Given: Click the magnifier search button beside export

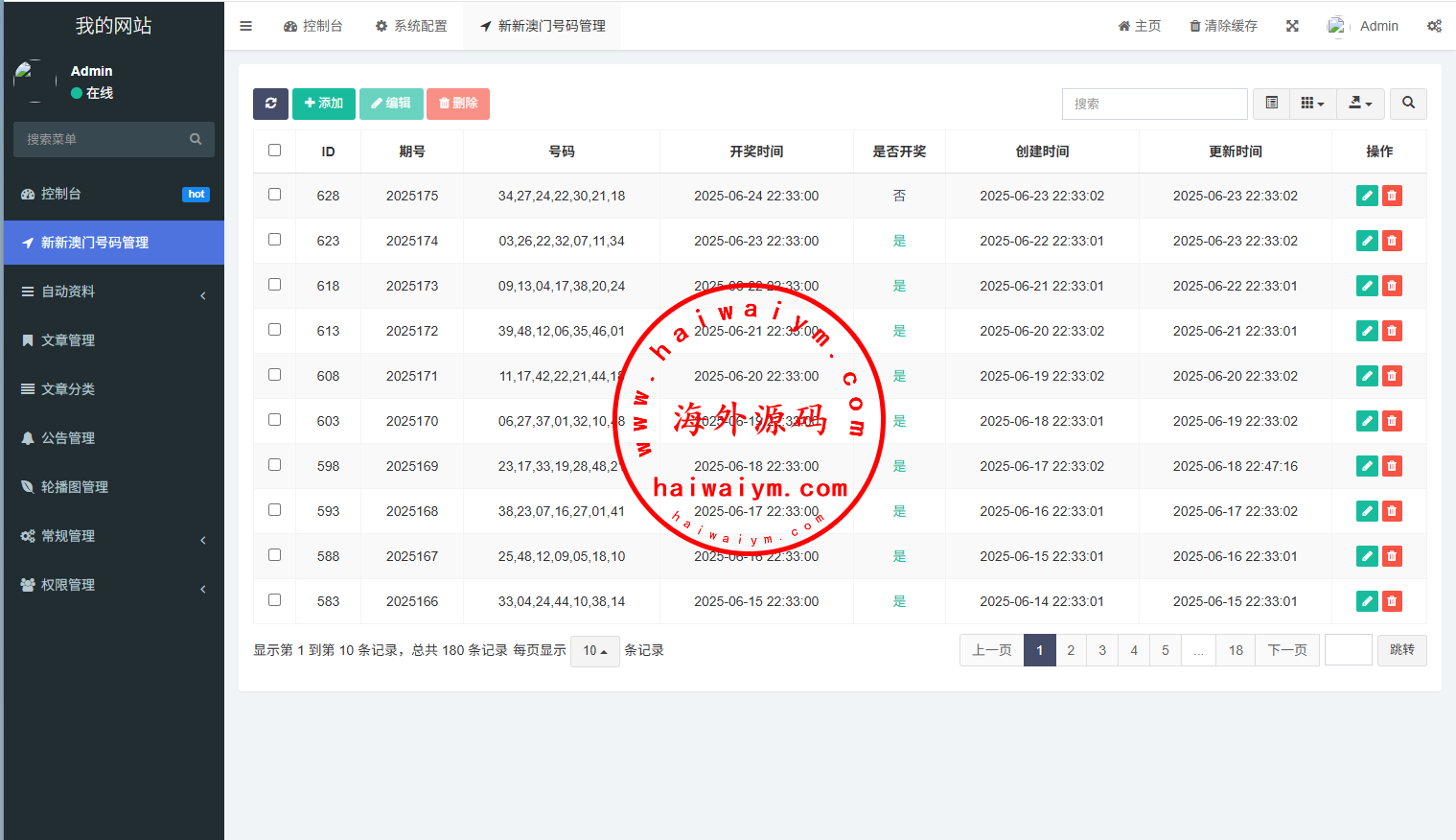Looking at the screenshot, I should coord(1408,104).
